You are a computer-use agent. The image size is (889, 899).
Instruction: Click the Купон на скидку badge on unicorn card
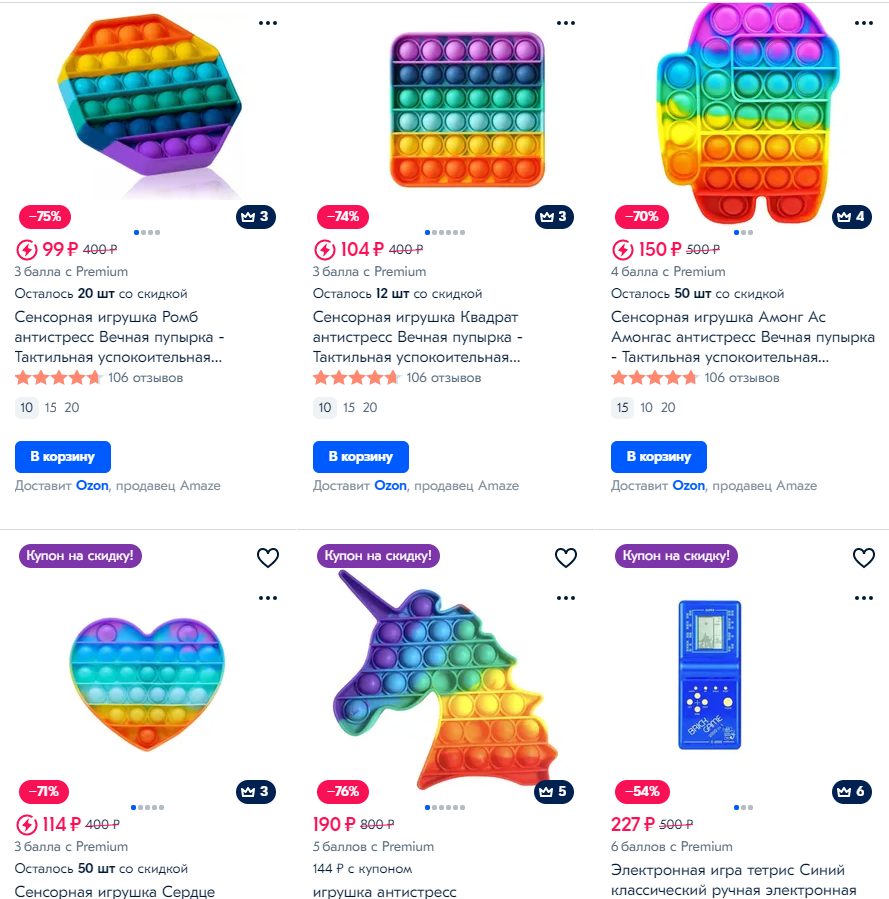[x=378, y=556]
